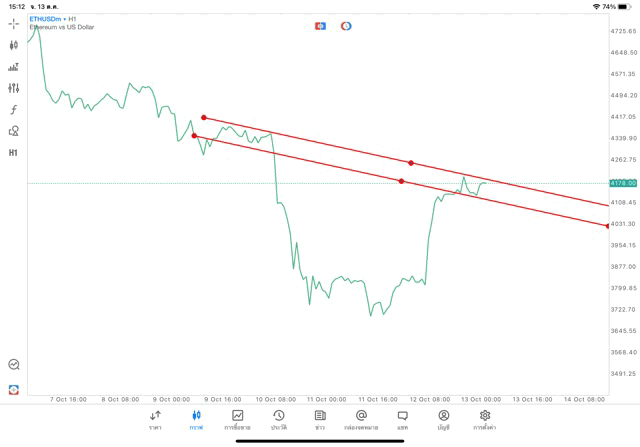Open the ประวัติ (History) tab
640x447 pixels.
click(278, 419)
